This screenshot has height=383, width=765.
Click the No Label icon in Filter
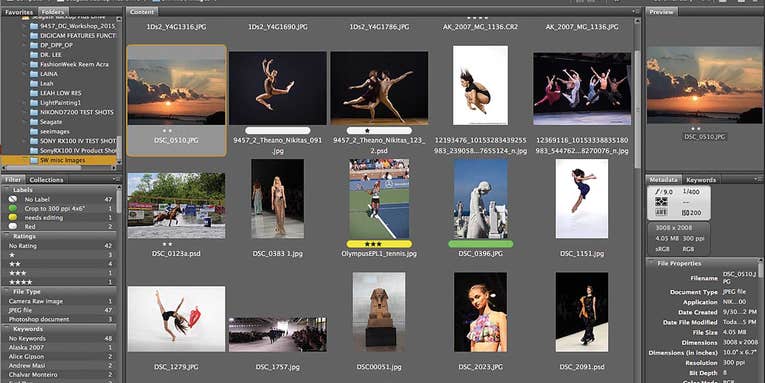click(x=13, y=199)
